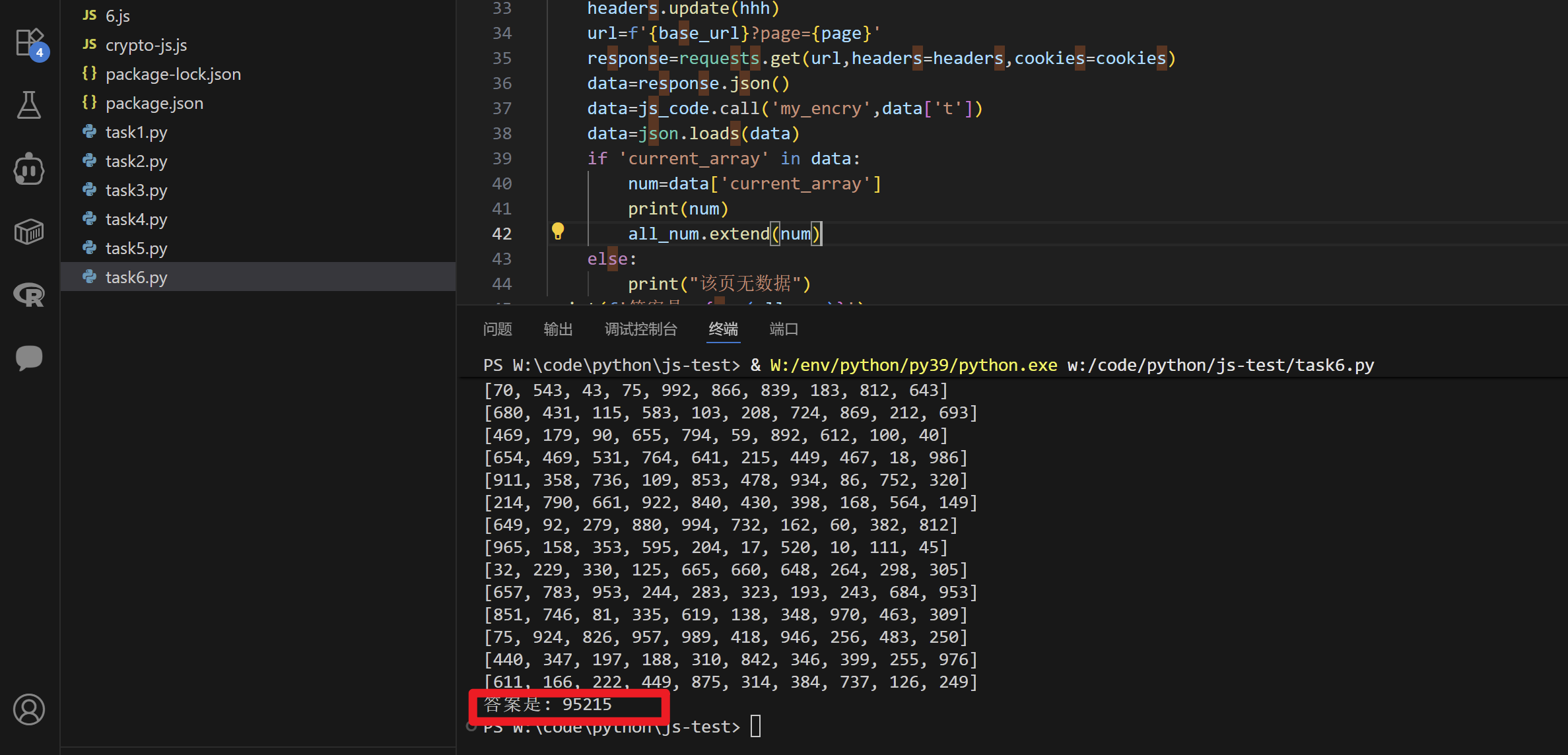Click line number 39 in the gutter
This screenshot has height=755, width=1568.
[502, 158]
